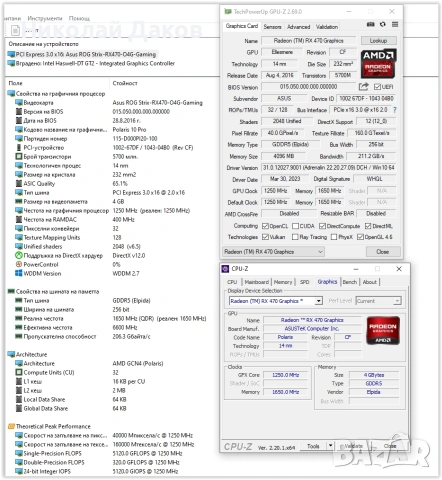
Task: Open Display Device Selection dropdown
Action: (x=276, y=301)
